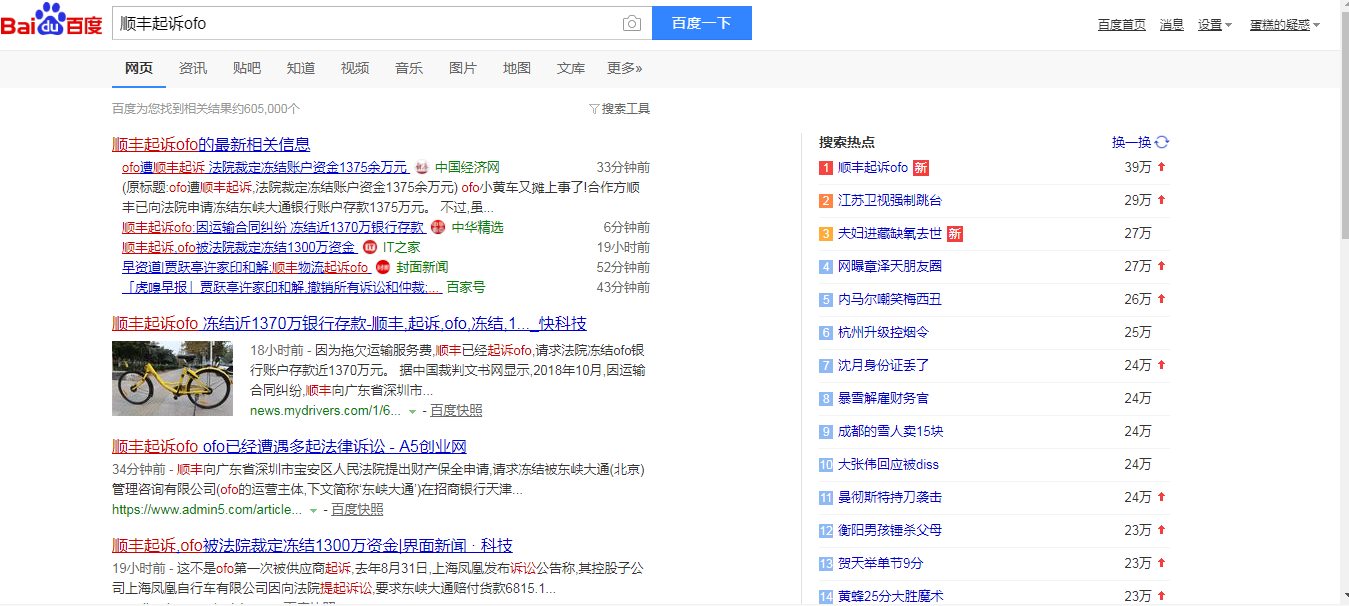This screenshot has height=606, width=1349.
Task: Switch to 资讯 tab
Action: [193, 68]
